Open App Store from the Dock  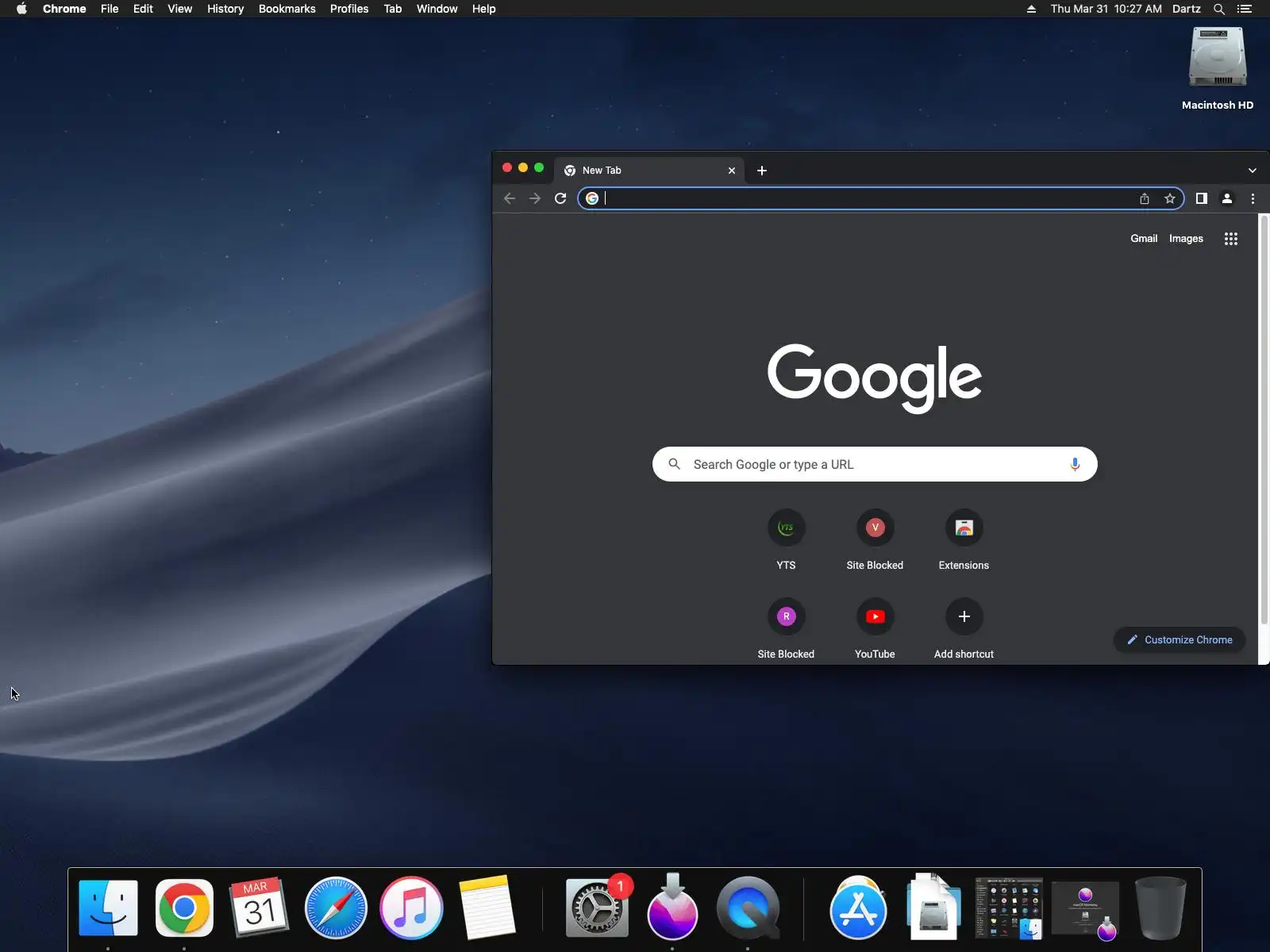pyautogui.click(x=858, y=908)
